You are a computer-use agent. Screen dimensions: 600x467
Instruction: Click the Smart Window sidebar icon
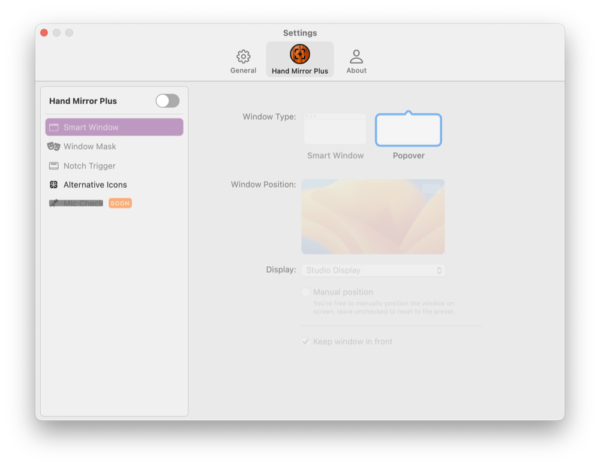tap(54, 127)
